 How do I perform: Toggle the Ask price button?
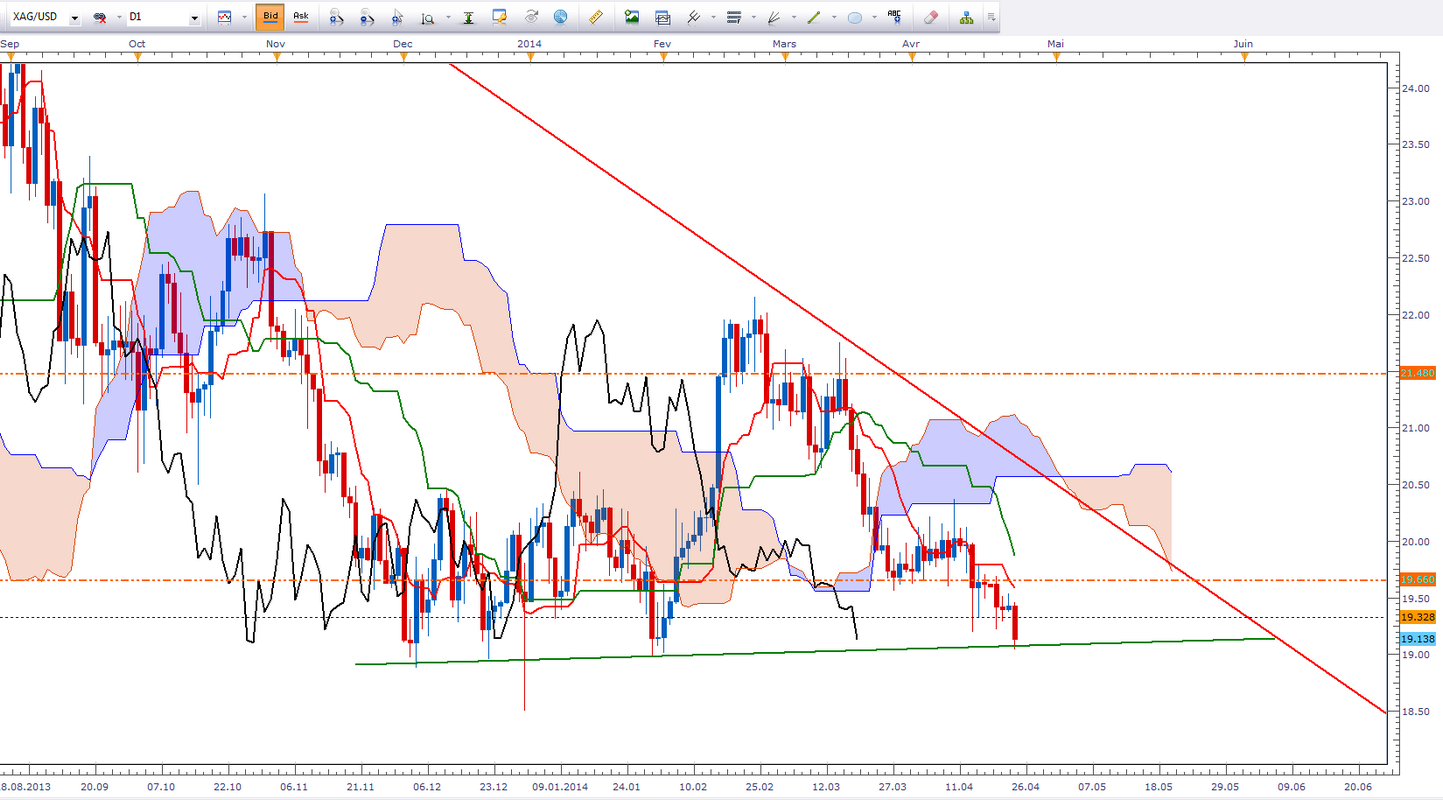300,17
